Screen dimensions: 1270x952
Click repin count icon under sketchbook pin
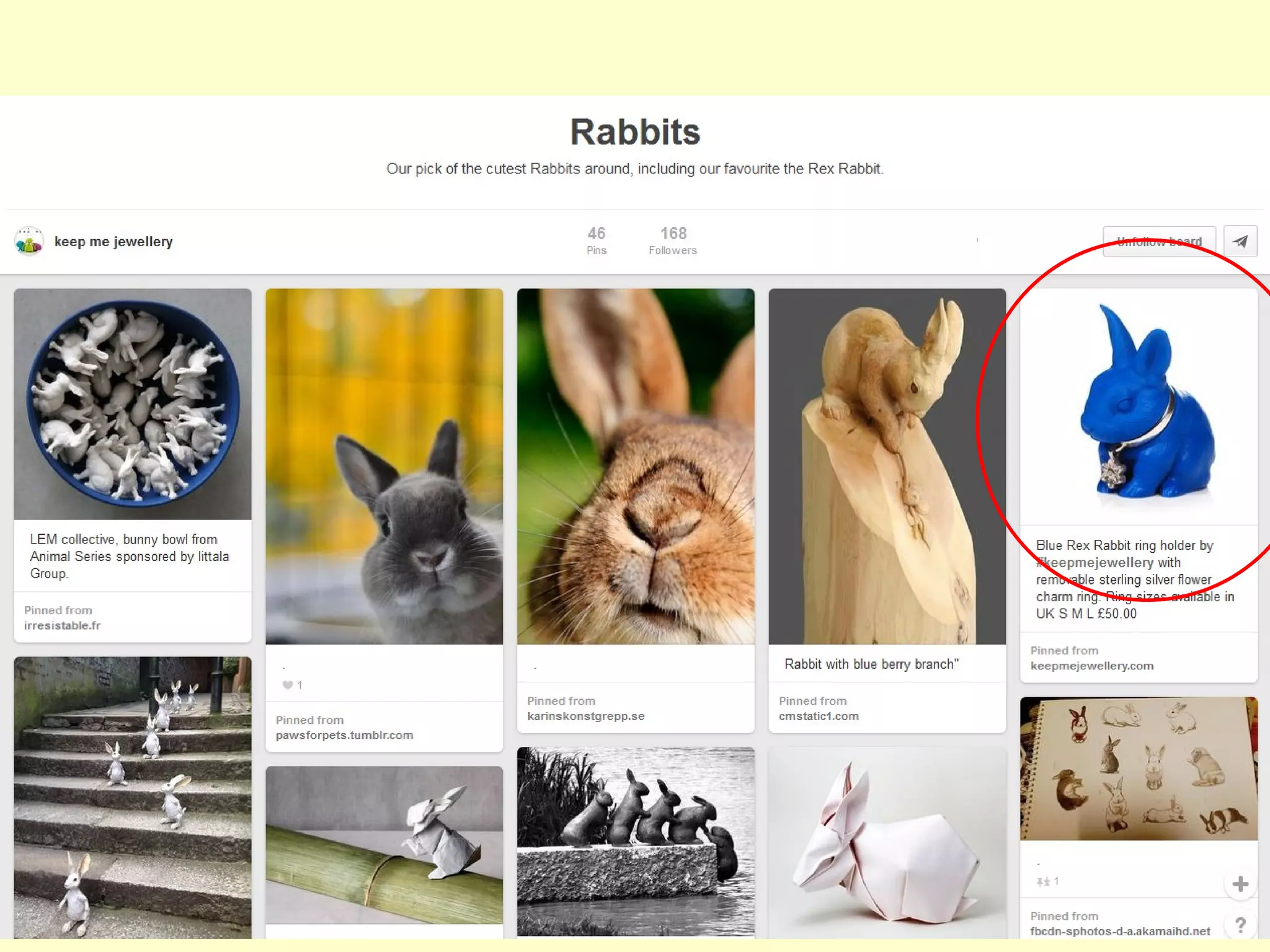1043,881
